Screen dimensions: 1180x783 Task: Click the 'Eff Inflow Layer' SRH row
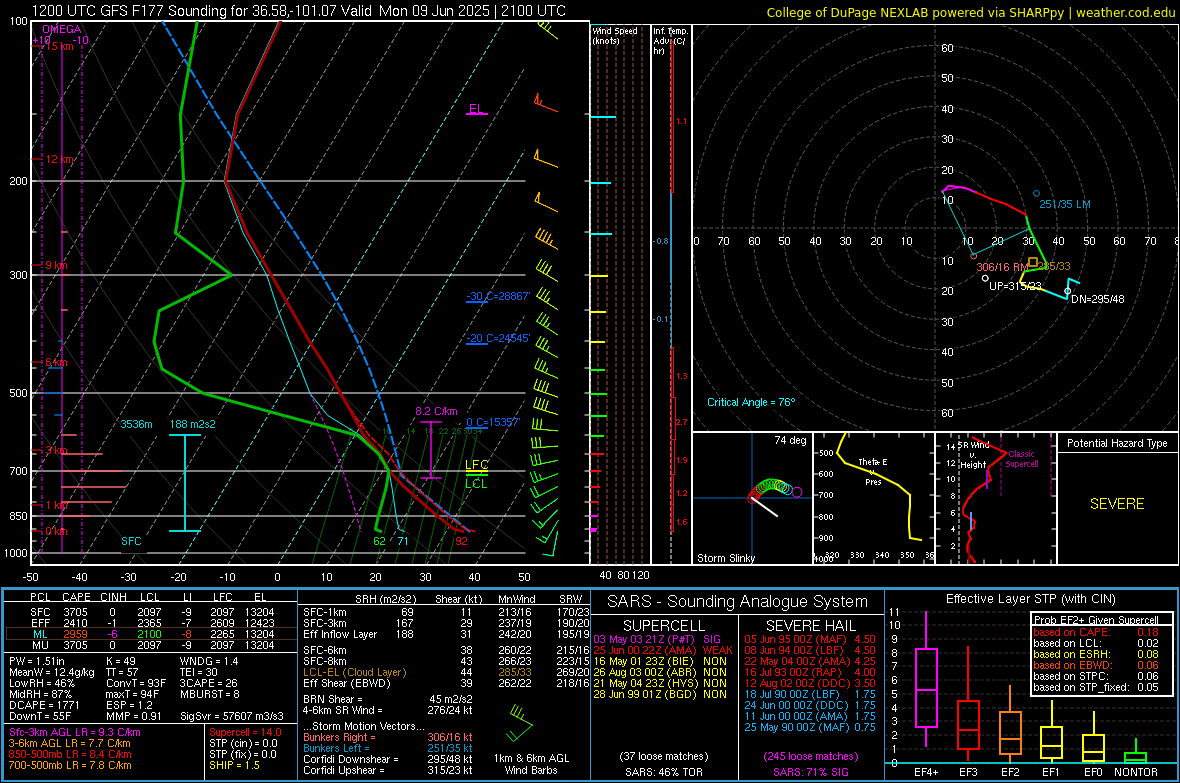[446, 635]
